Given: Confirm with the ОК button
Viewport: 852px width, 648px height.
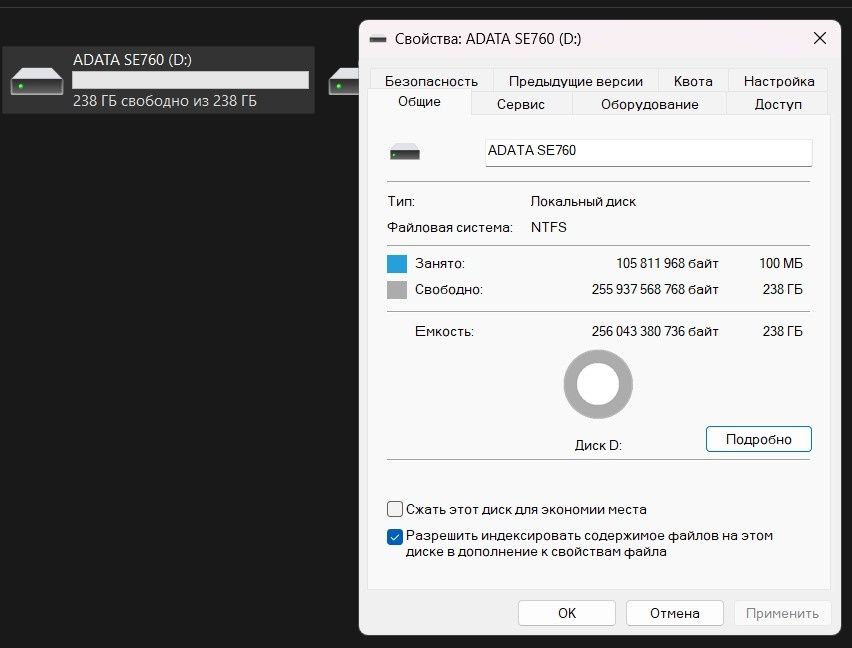Looking at the screenshot, I should pos(567,613).
